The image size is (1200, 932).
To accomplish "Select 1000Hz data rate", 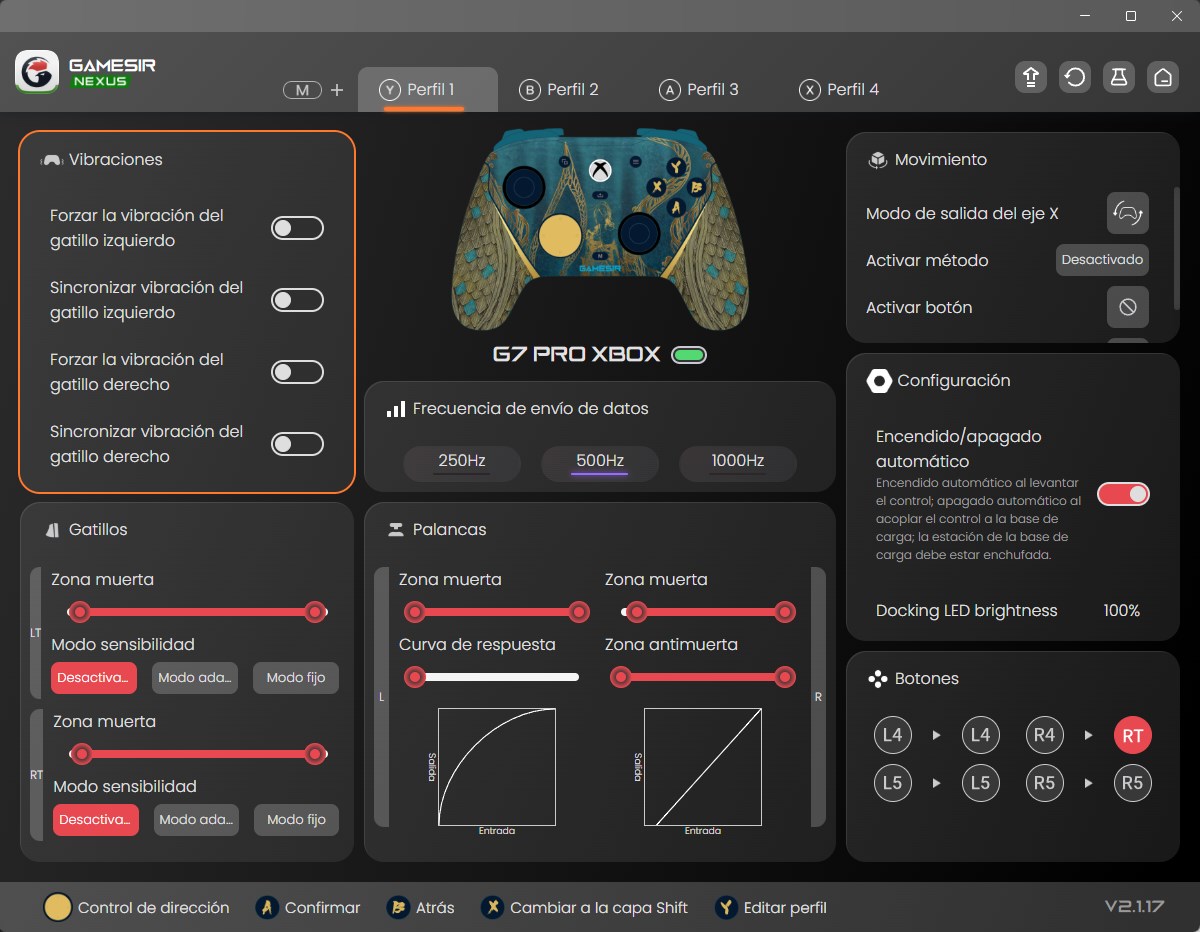I will [x=738, y=462].
